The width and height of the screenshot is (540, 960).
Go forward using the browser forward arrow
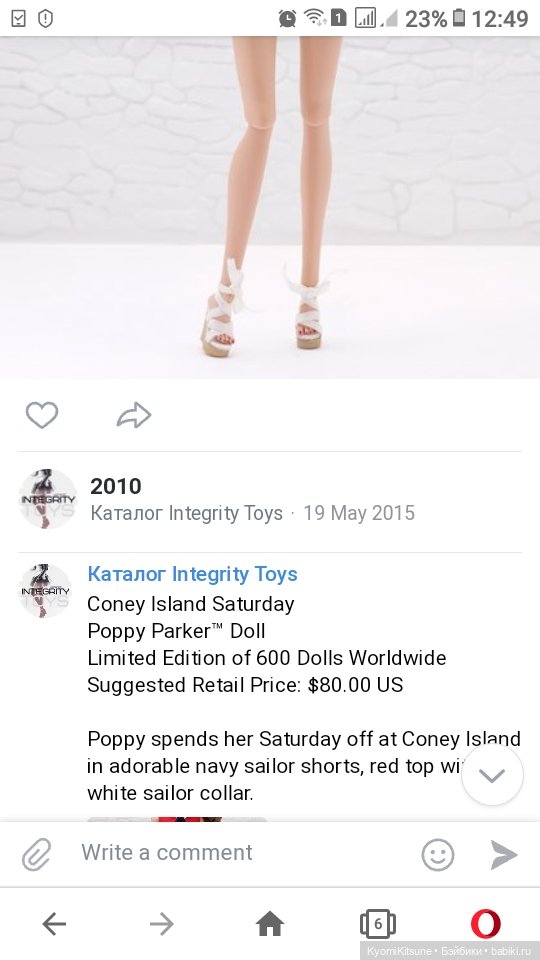coord(162,923)
